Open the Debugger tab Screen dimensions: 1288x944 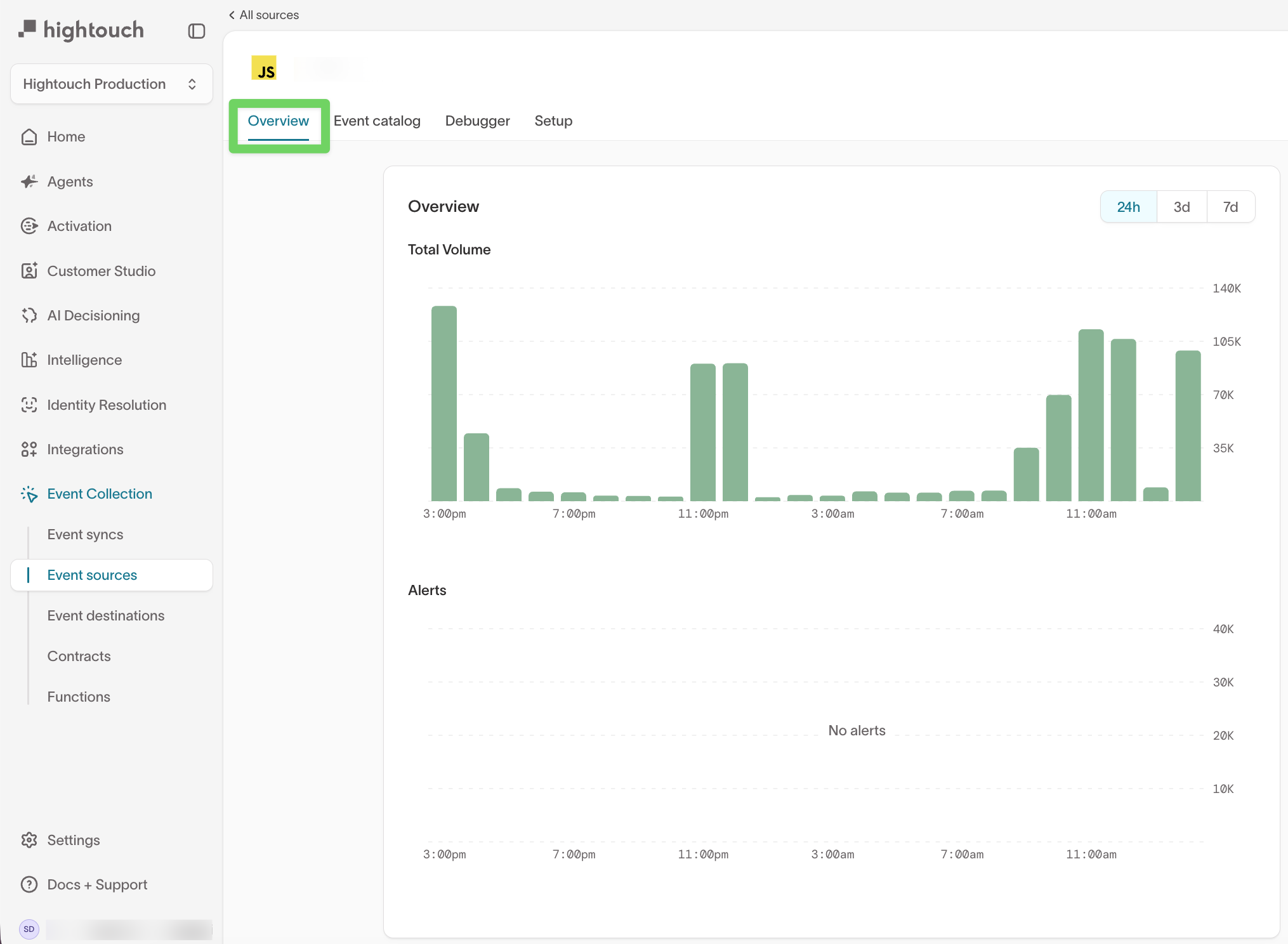(x=477, y=121)
